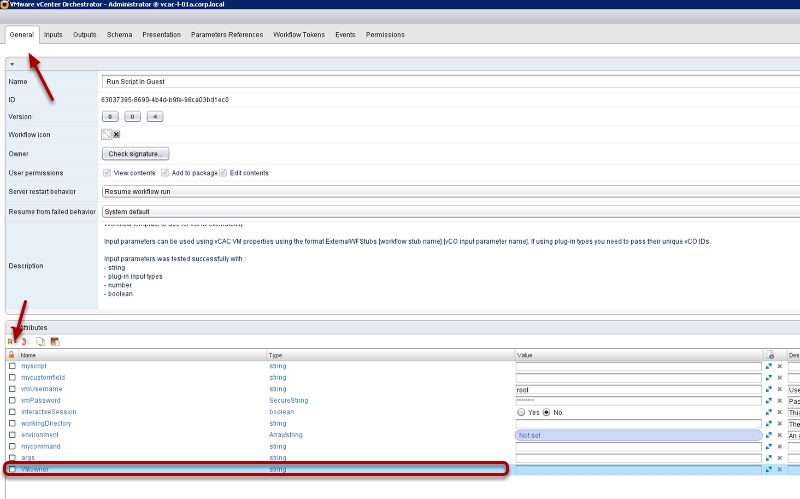
Task: Click the link icon for environment row
Action: point(770,435)
